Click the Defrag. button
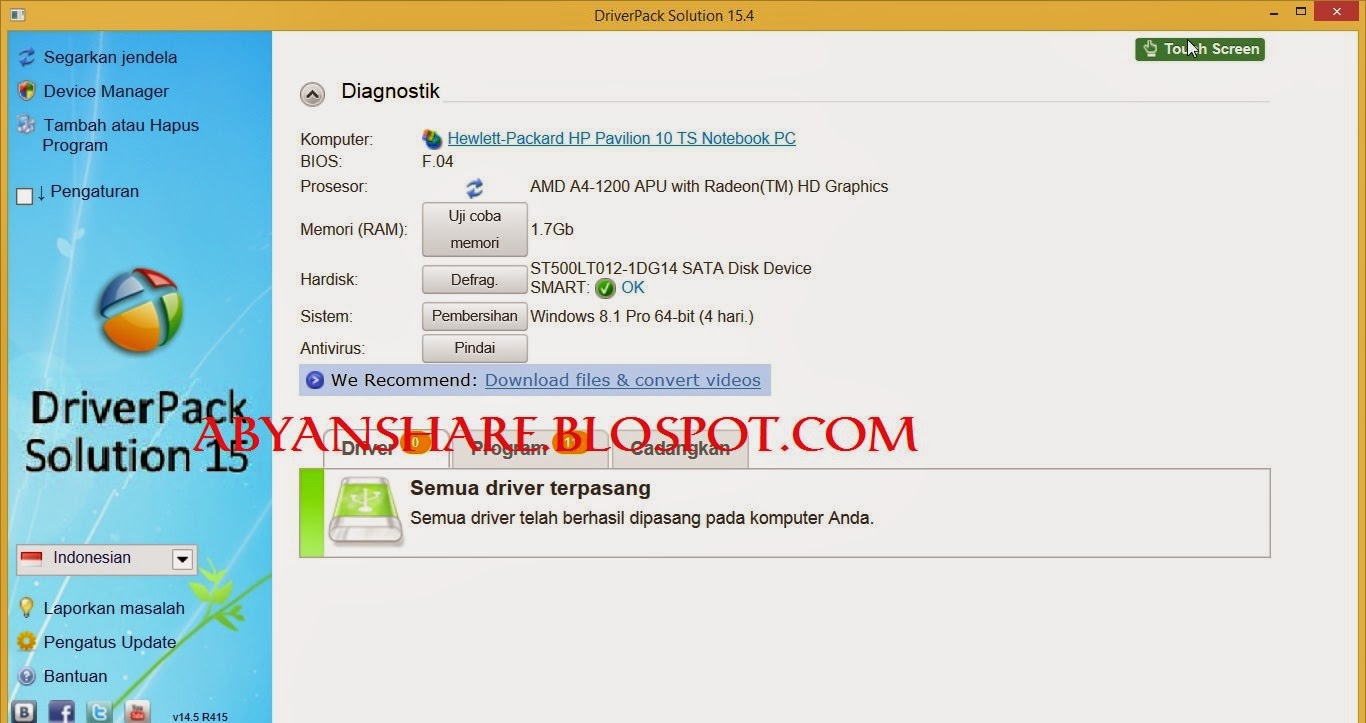Image resolution: width=1366 pixels, height=723 pixels. point(475,280)
